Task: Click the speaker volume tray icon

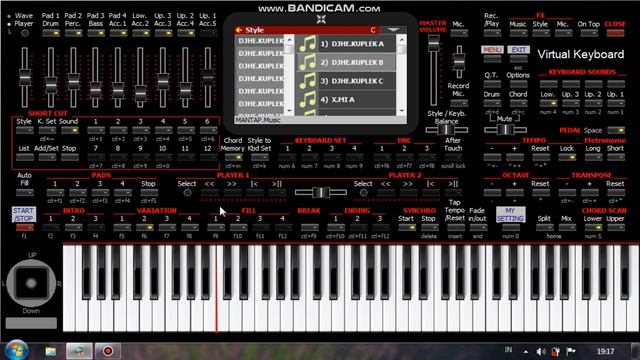Action: [x=540, y=351]
